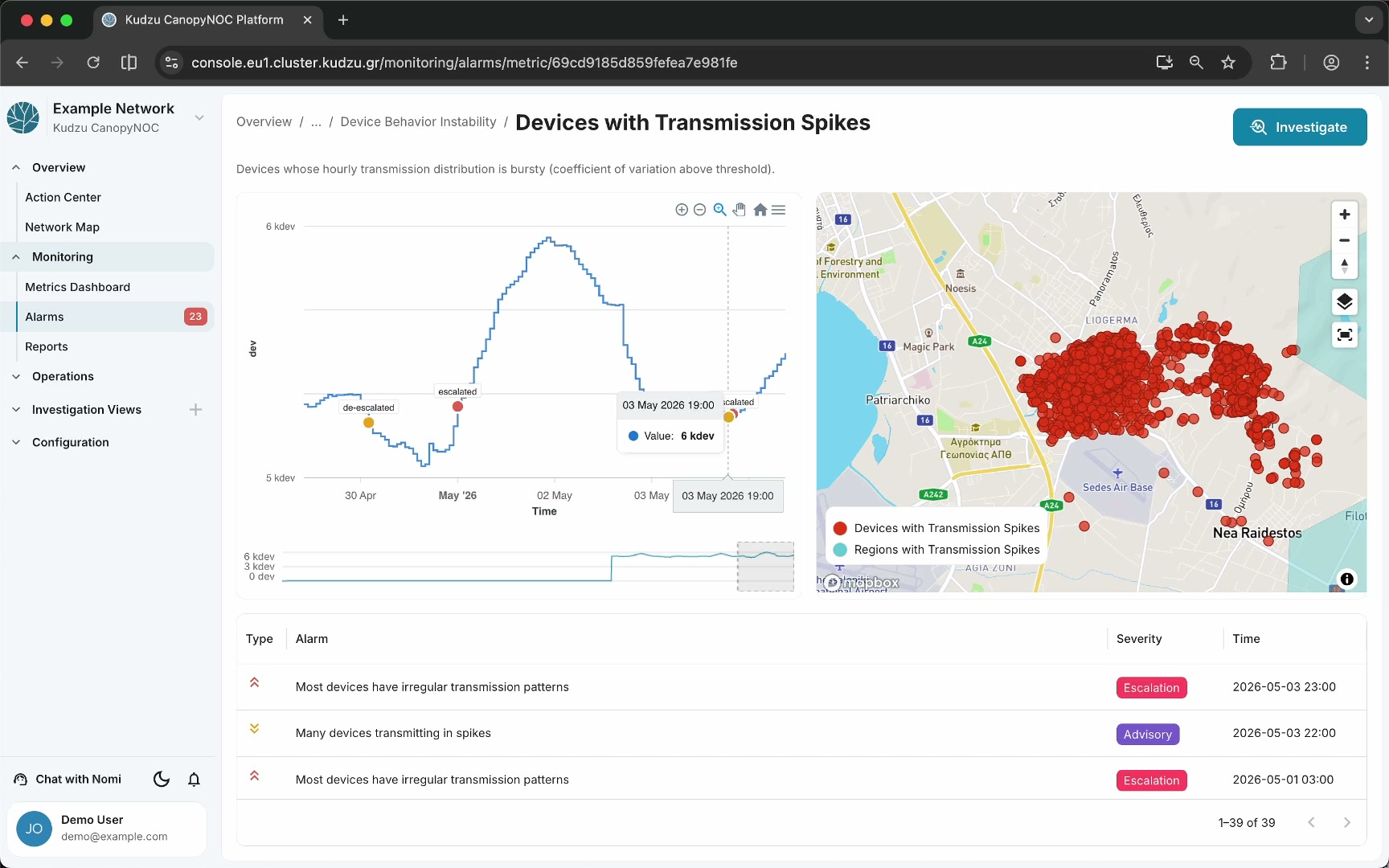Open notifications bell icon
This screenshot has height=868, width=1389.
195,780
